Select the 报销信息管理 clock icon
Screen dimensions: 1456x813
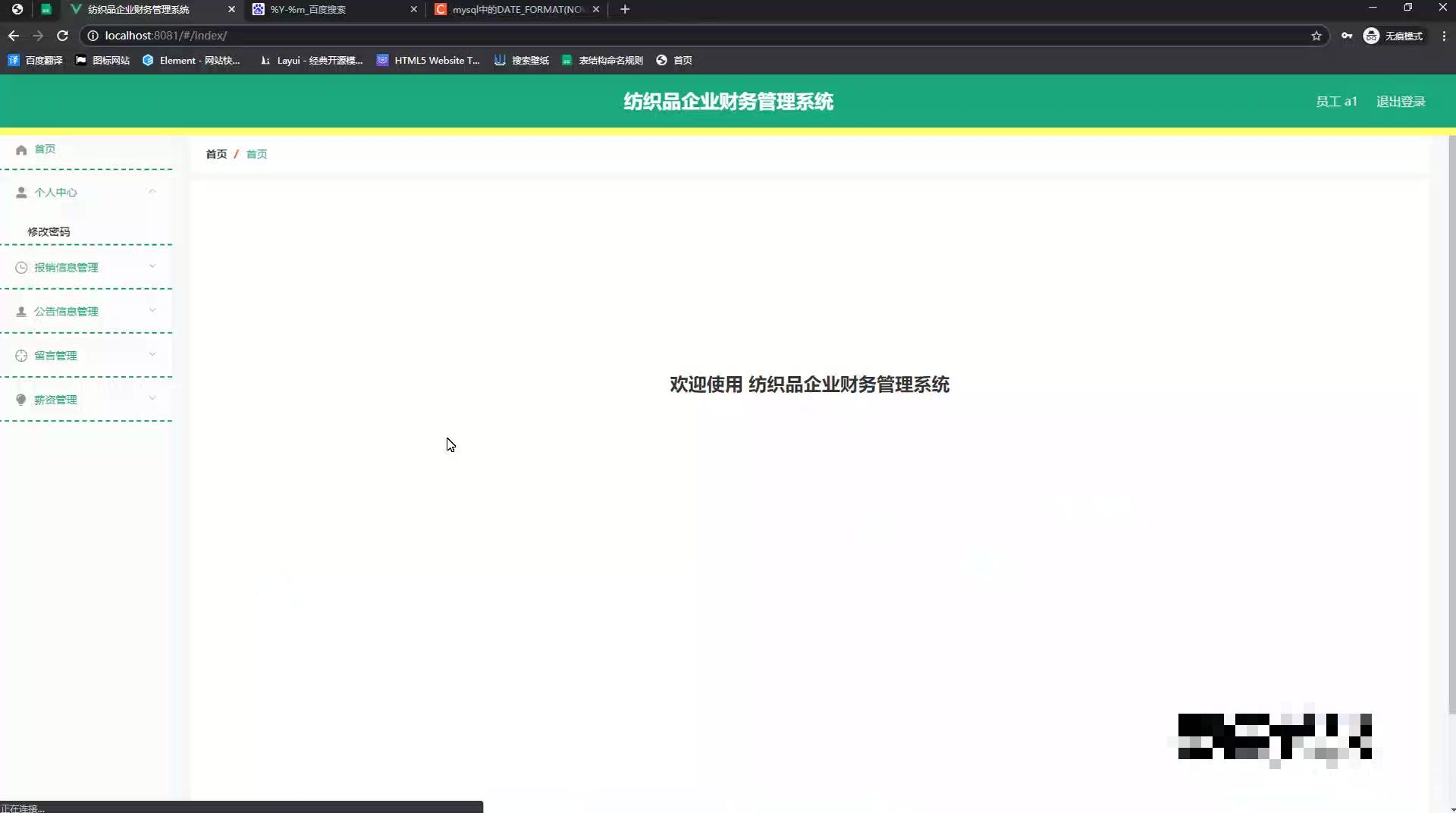pyautogui.click(x=20, y=267)
